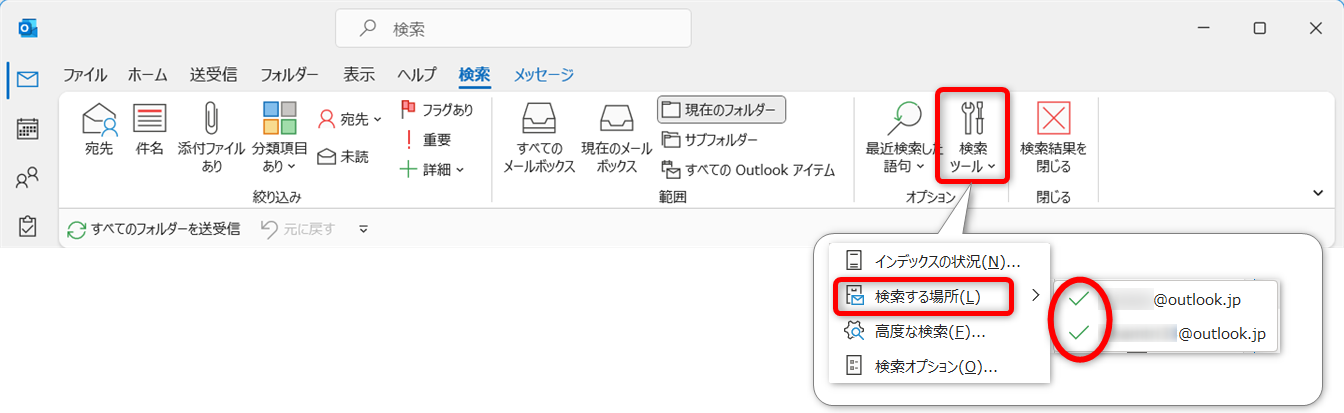Click the 検索 search input box
This screenshot has width=1344, height=413.
click(x=513, y=29)
